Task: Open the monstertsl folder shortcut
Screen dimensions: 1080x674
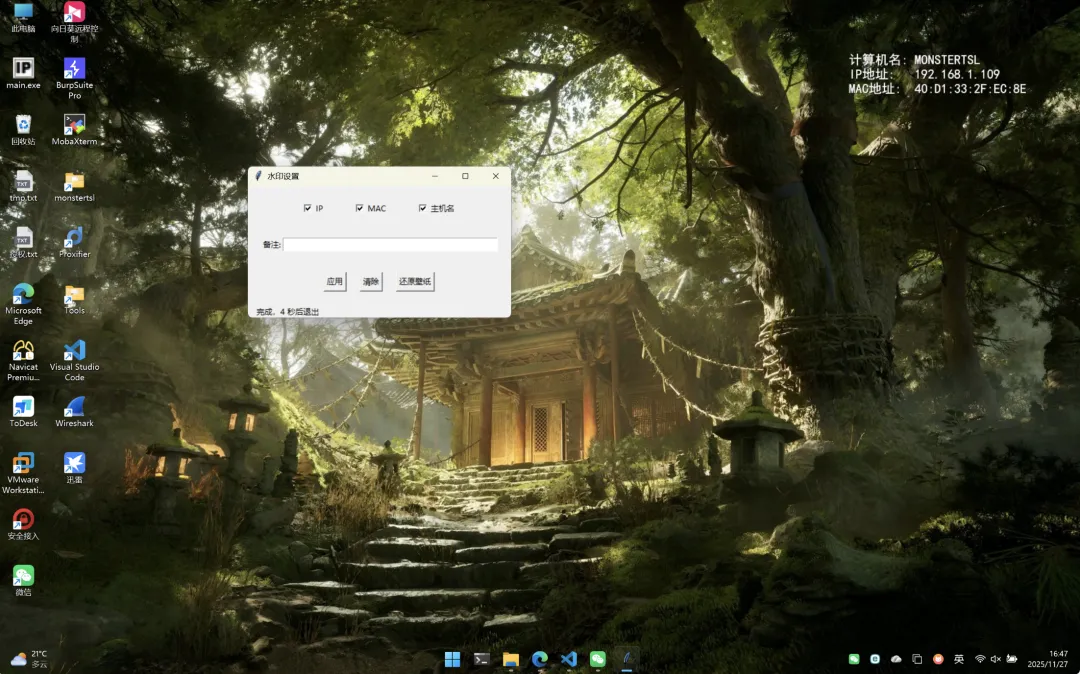Action: [74, 187]
